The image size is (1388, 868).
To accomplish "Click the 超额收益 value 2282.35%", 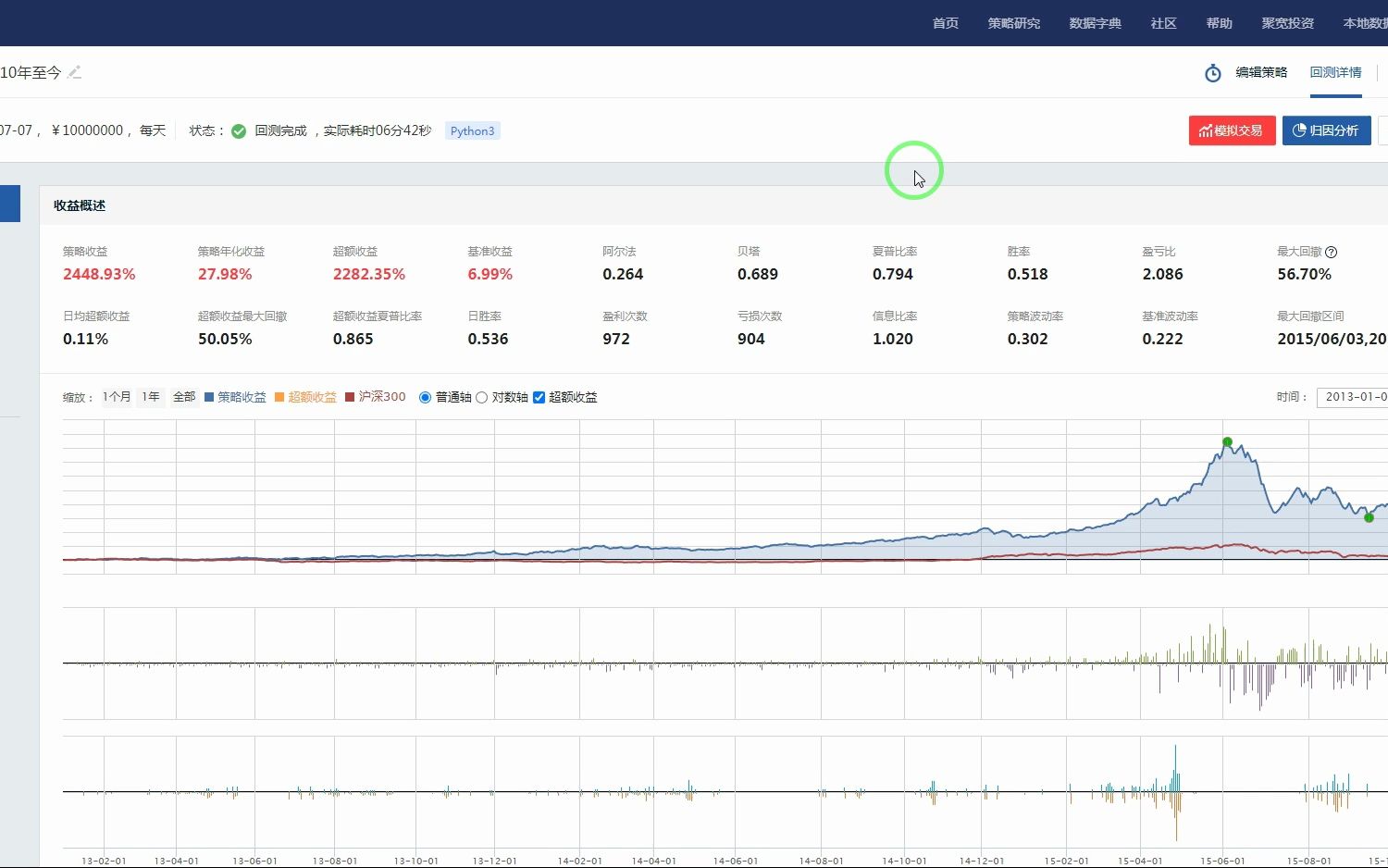I will (x=369, y=274).
